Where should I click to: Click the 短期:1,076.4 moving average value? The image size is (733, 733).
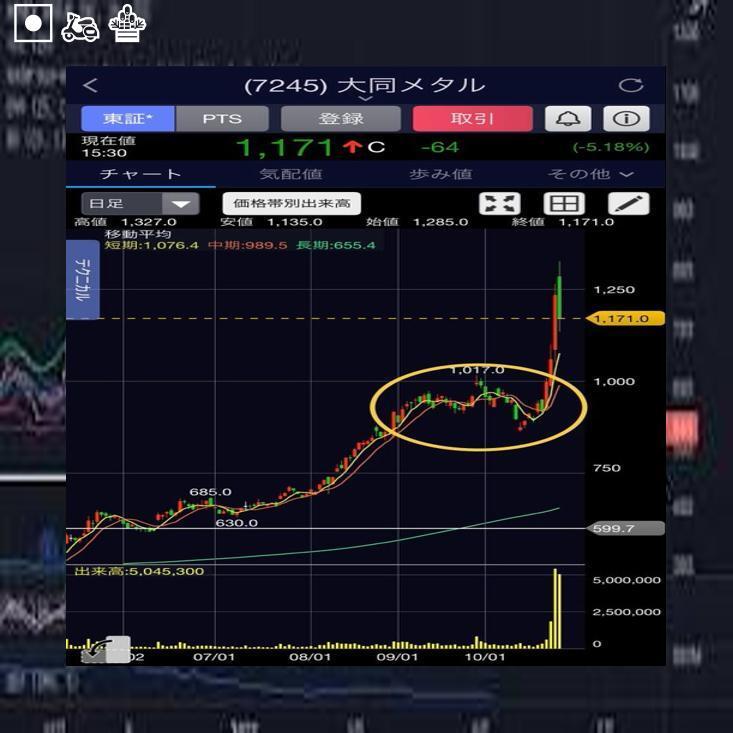coord(151,245)
